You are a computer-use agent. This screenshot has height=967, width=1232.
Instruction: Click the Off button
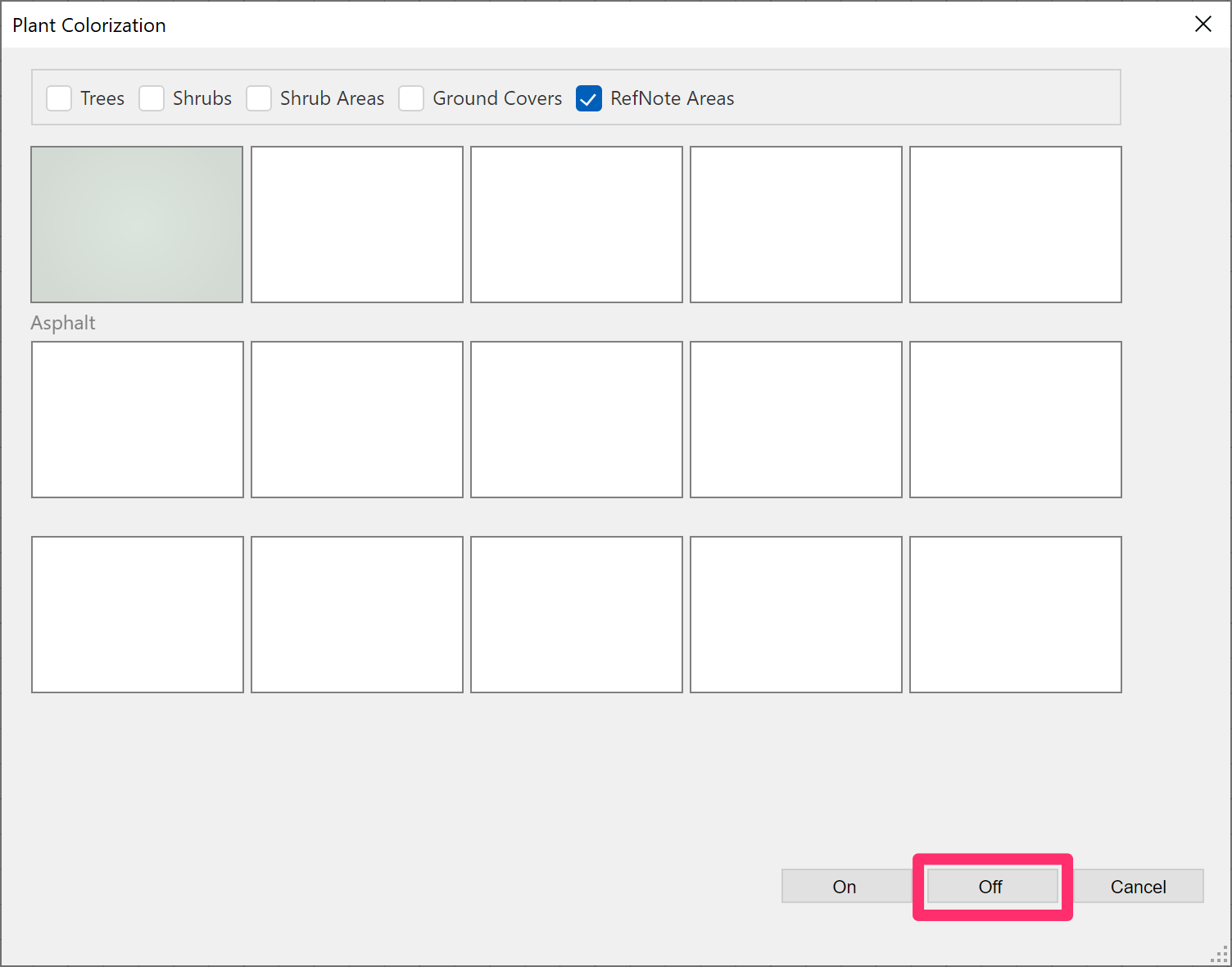pyautogui.click(x=991, y=887)
